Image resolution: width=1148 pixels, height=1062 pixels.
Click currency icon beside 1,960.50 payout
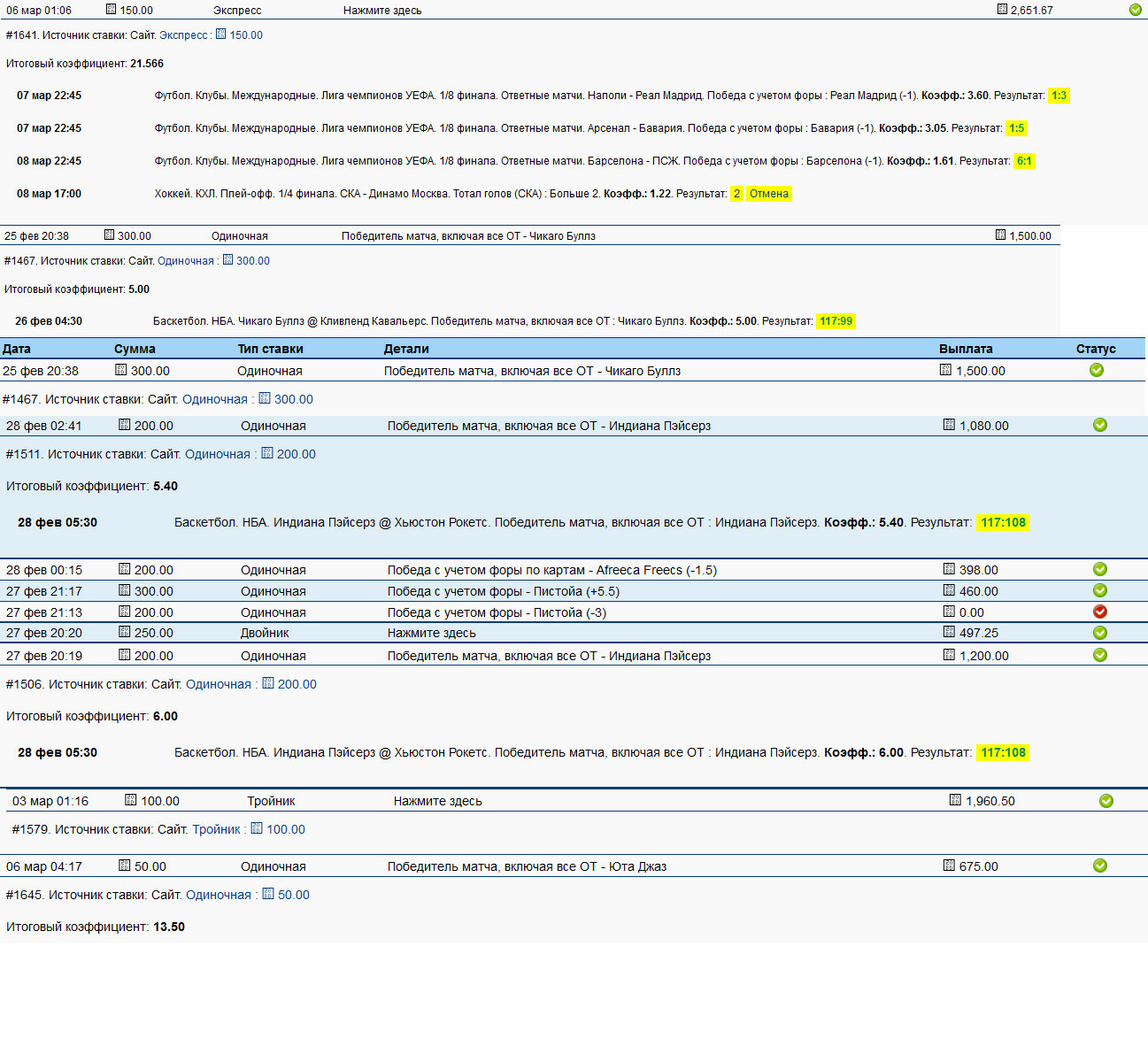955,800
